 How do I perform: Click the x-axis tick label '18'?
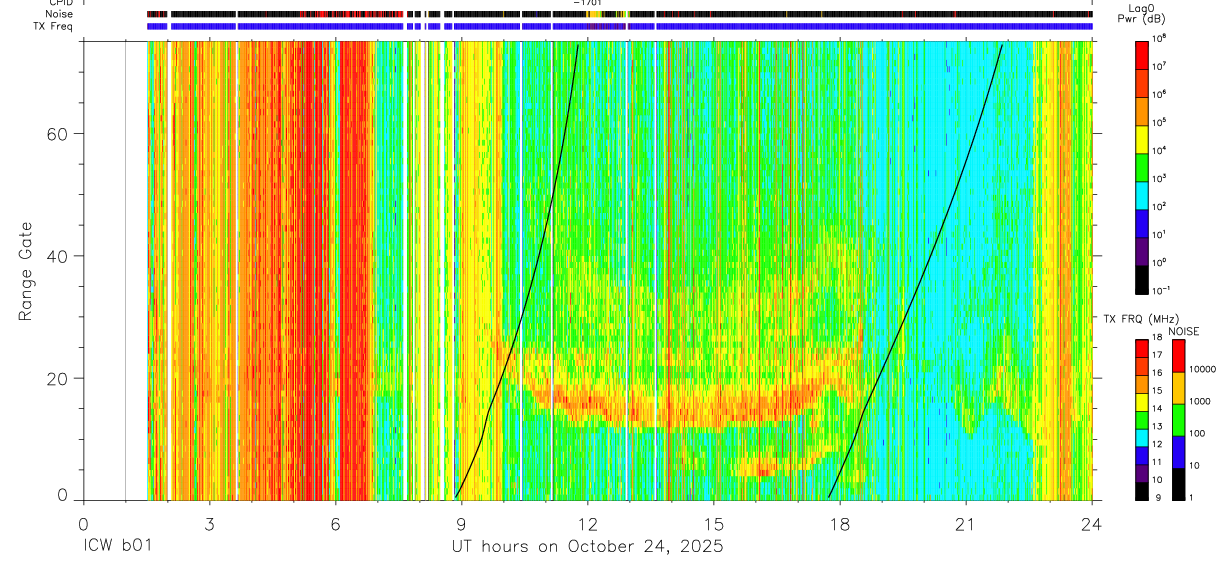[x=840, y=524]
